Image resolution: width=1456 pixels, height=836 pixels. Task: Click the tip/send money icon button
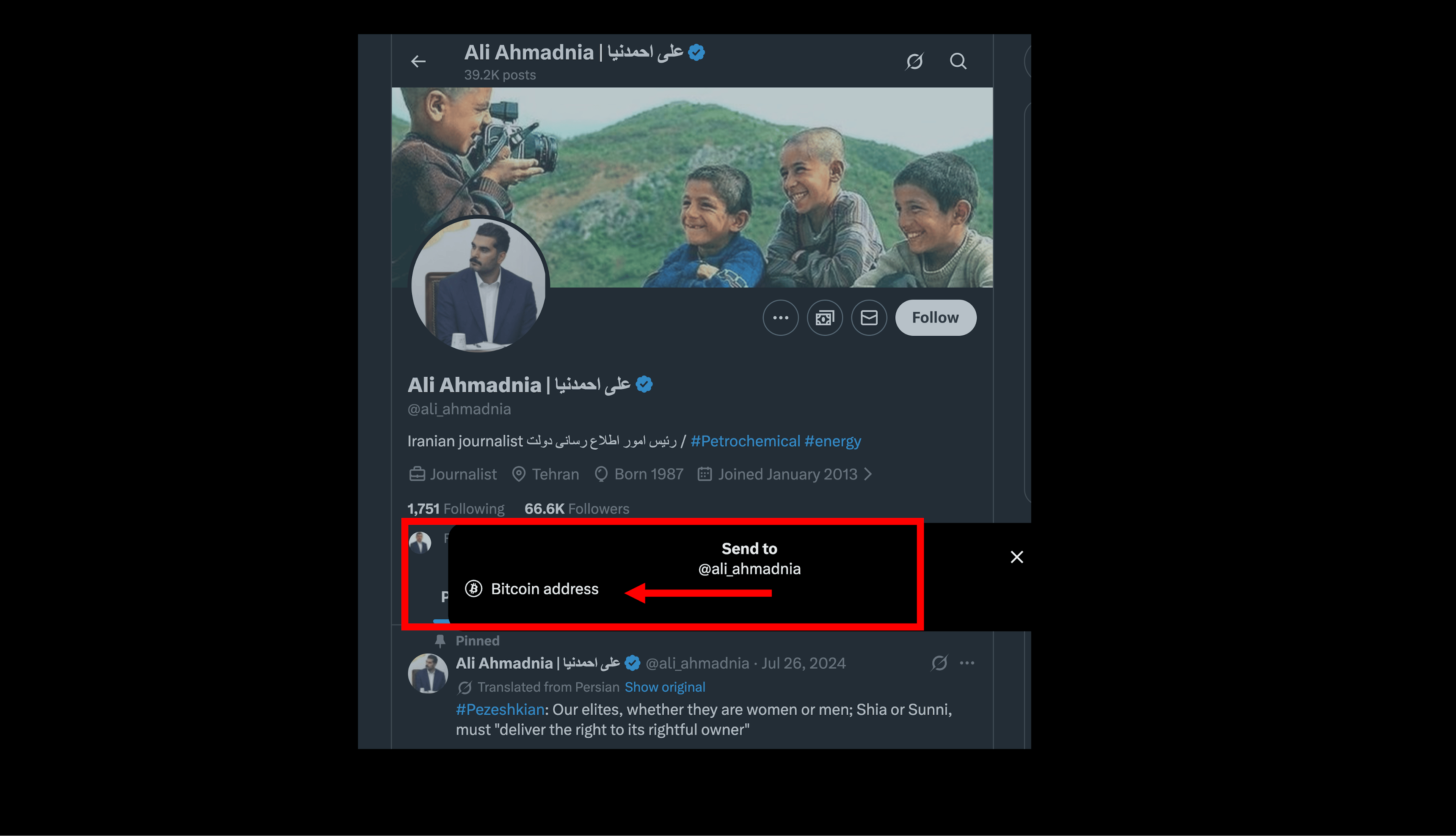[x=825, y=317]
